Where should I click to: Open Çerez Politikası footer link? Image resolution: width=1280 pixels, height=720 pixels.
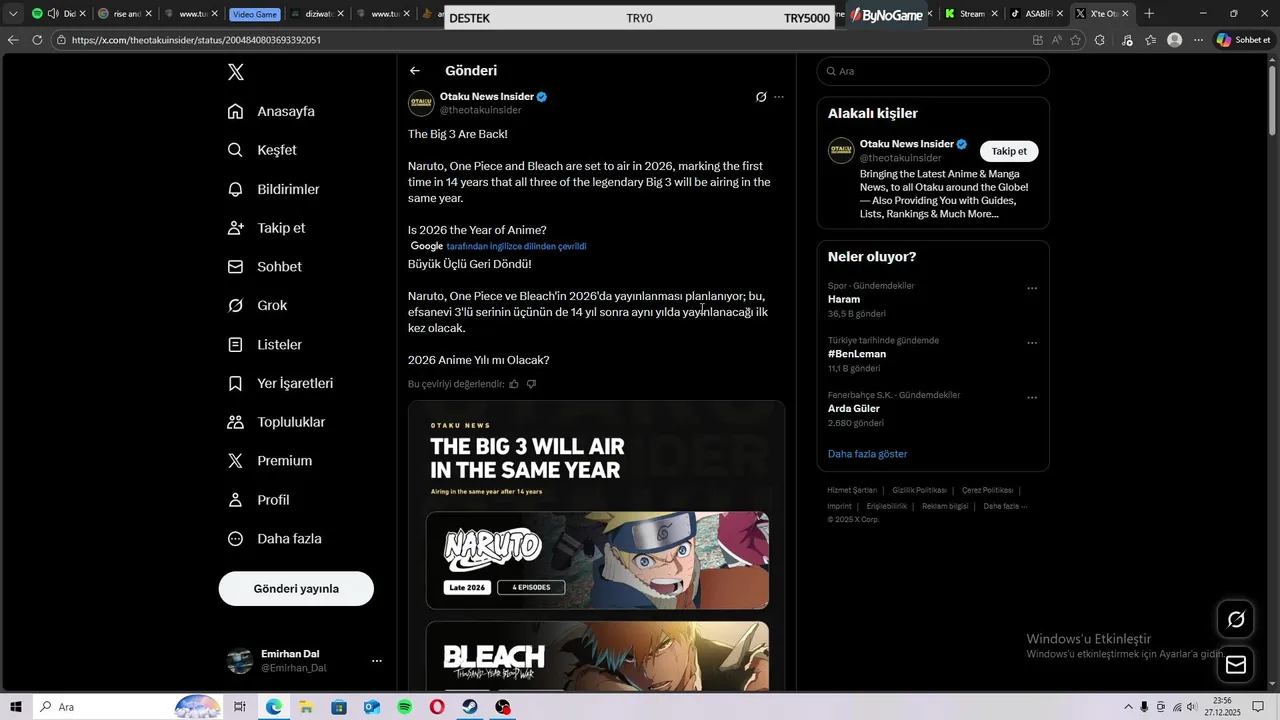click(x=987, y=490)
